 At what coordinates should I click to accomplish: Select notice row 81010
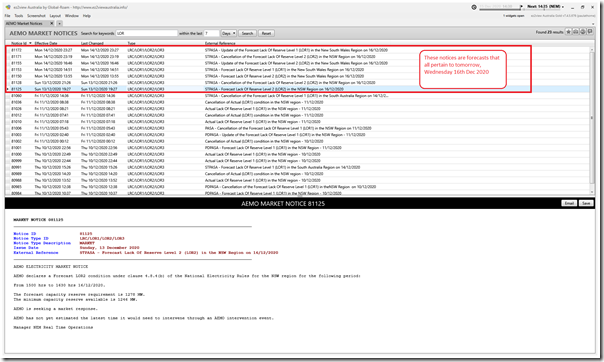(297, 122)
